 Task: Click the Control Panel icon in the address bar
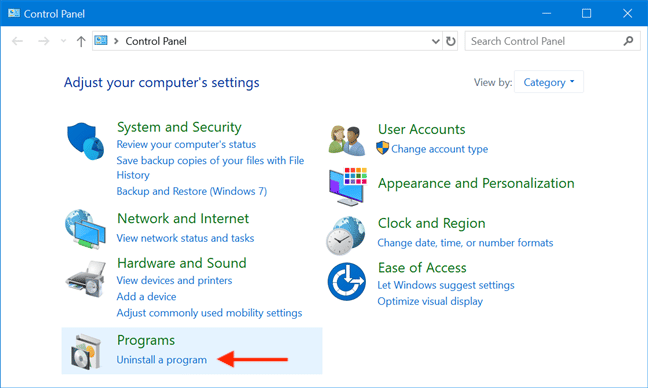click(101, 40)
